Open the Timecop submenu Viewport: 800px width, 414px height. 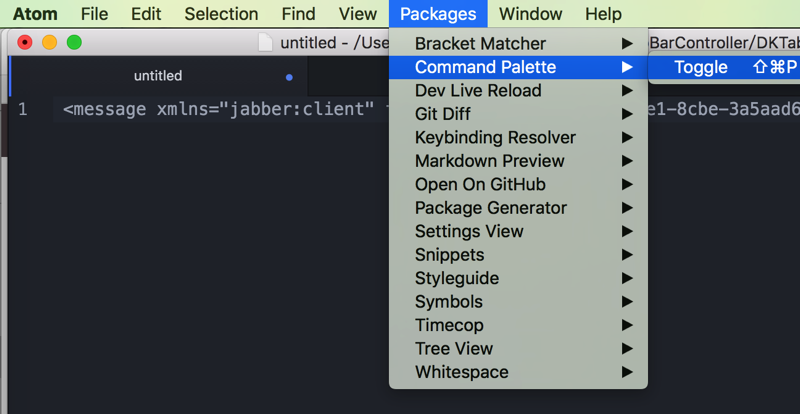coord(518,326)
